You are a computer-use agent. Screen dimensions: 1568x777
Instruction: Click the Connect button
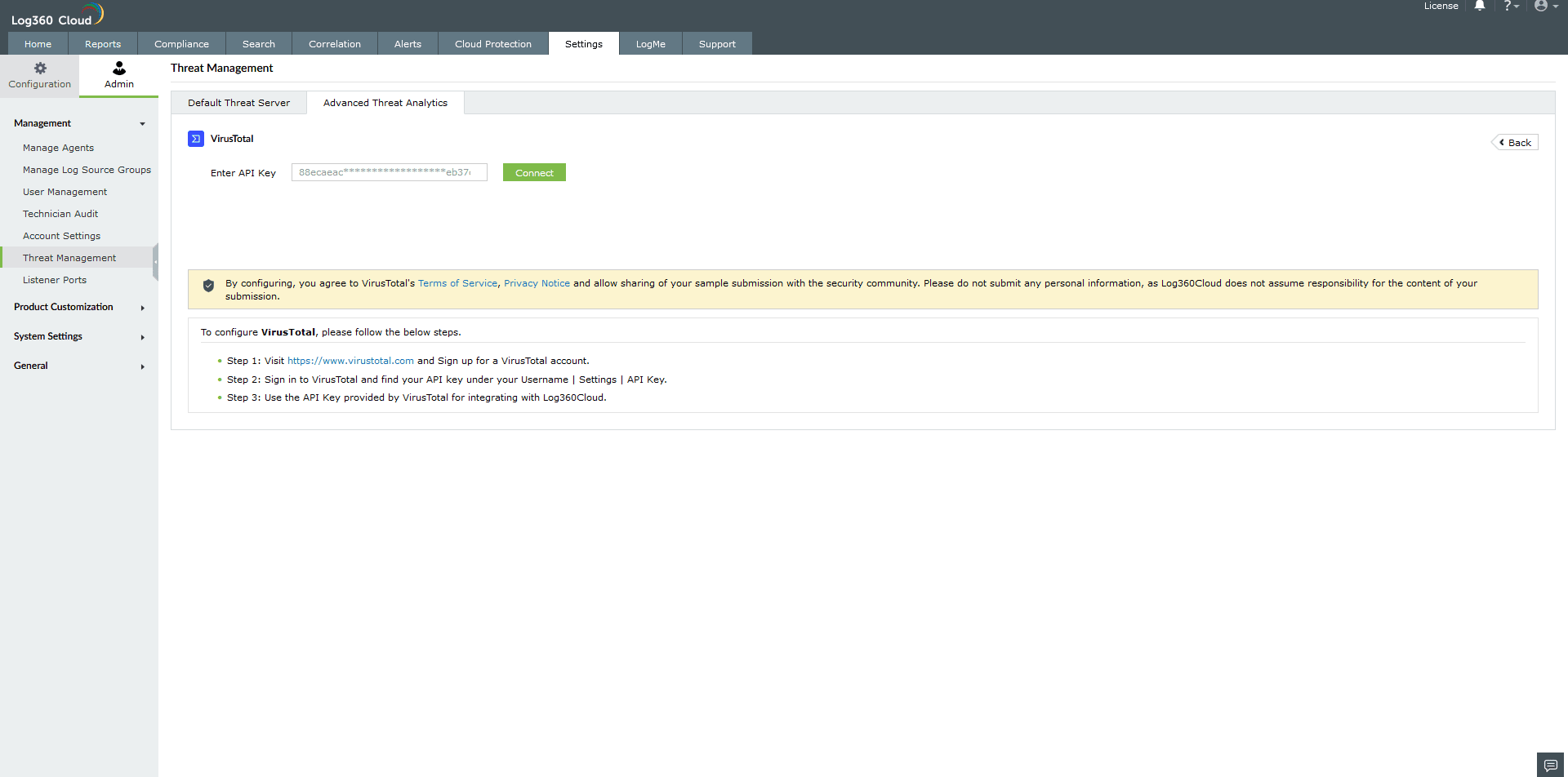(x=533, y=172)
